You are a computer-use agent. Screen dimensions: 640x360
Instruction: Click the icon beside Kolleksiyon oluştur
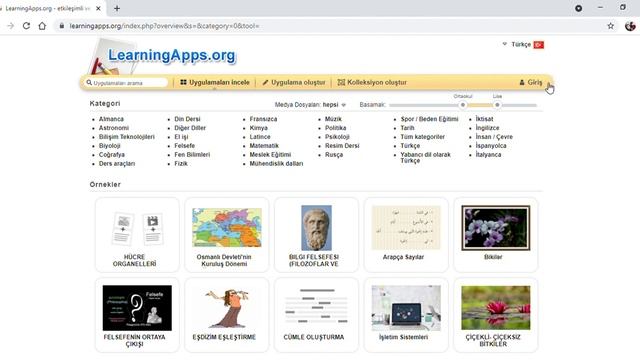click(341, 82)
